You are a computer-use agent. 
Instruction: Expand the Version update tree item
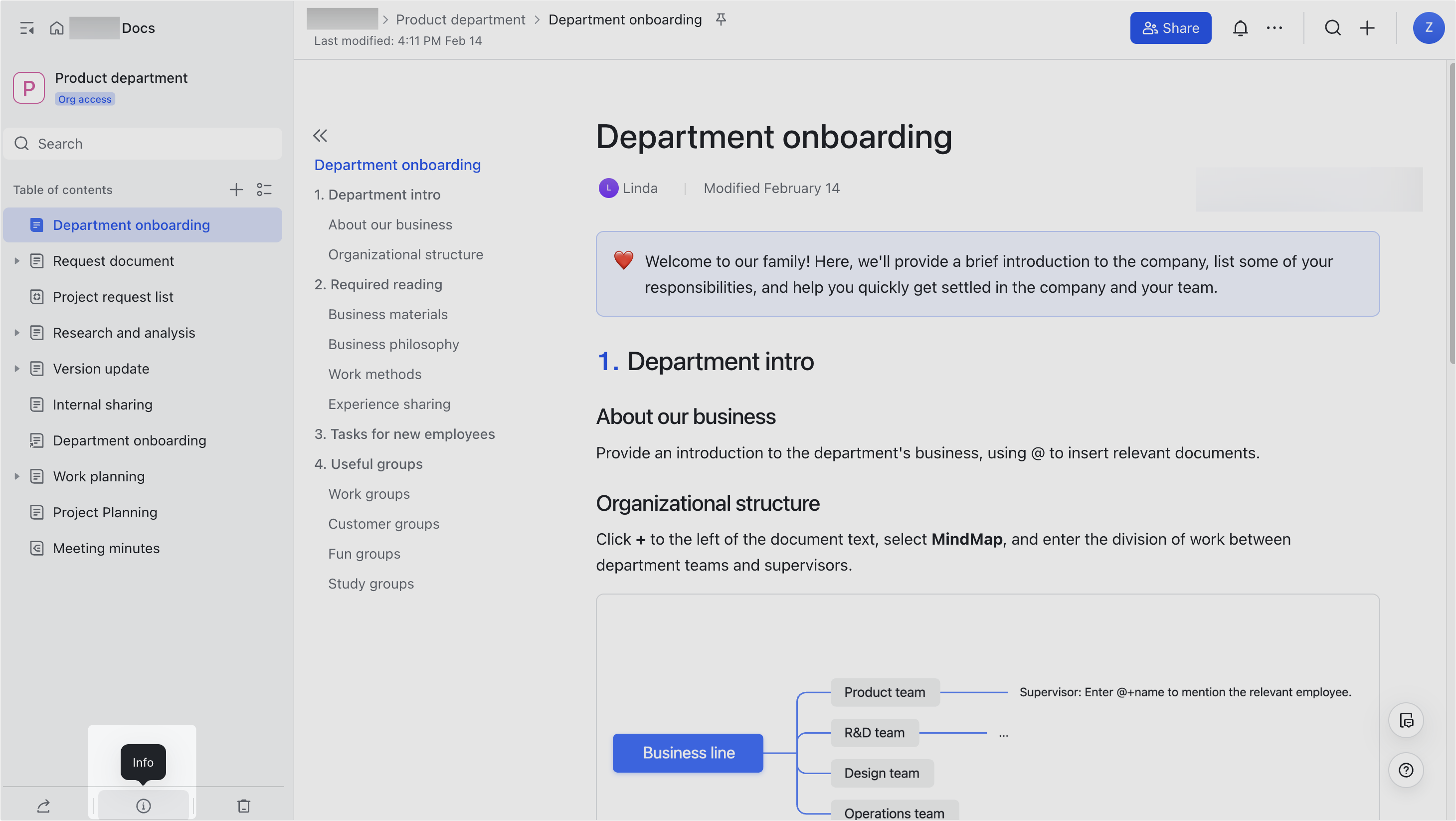click(16, 369)
